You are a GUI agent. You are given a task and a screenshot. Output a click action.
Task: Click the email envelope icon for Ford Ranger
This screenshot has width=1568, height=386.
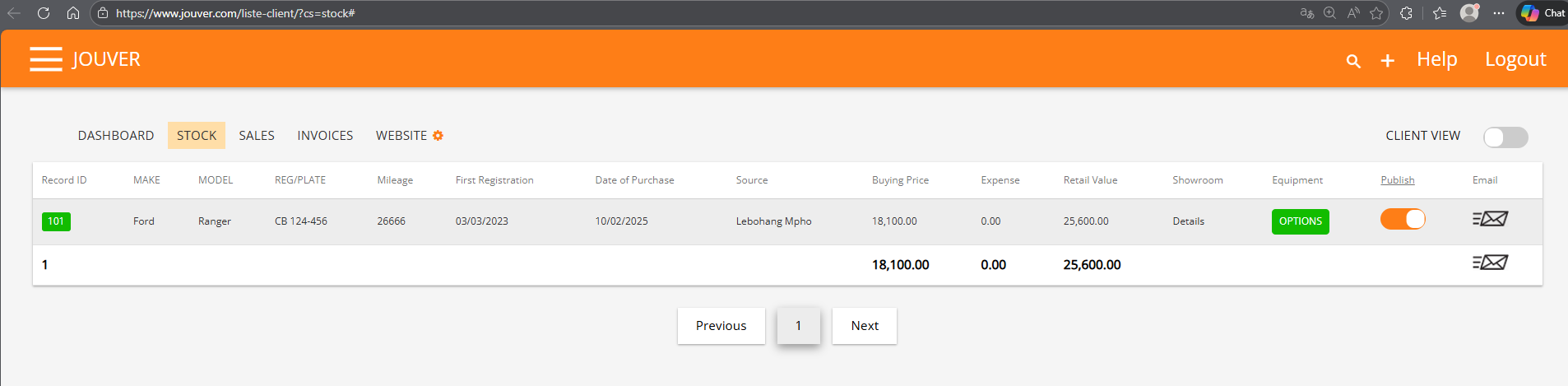pos(1490,219)
